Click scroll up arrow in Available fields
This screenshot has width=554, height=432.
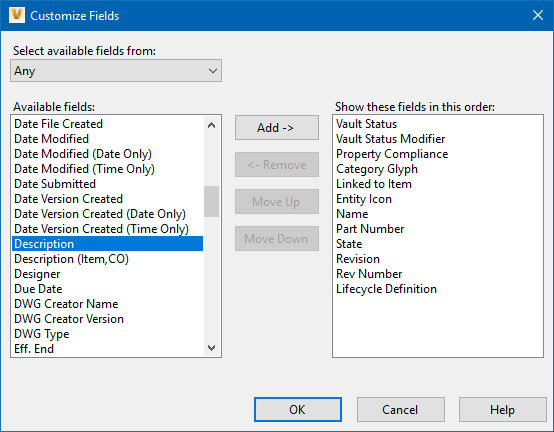coord(211,125)
